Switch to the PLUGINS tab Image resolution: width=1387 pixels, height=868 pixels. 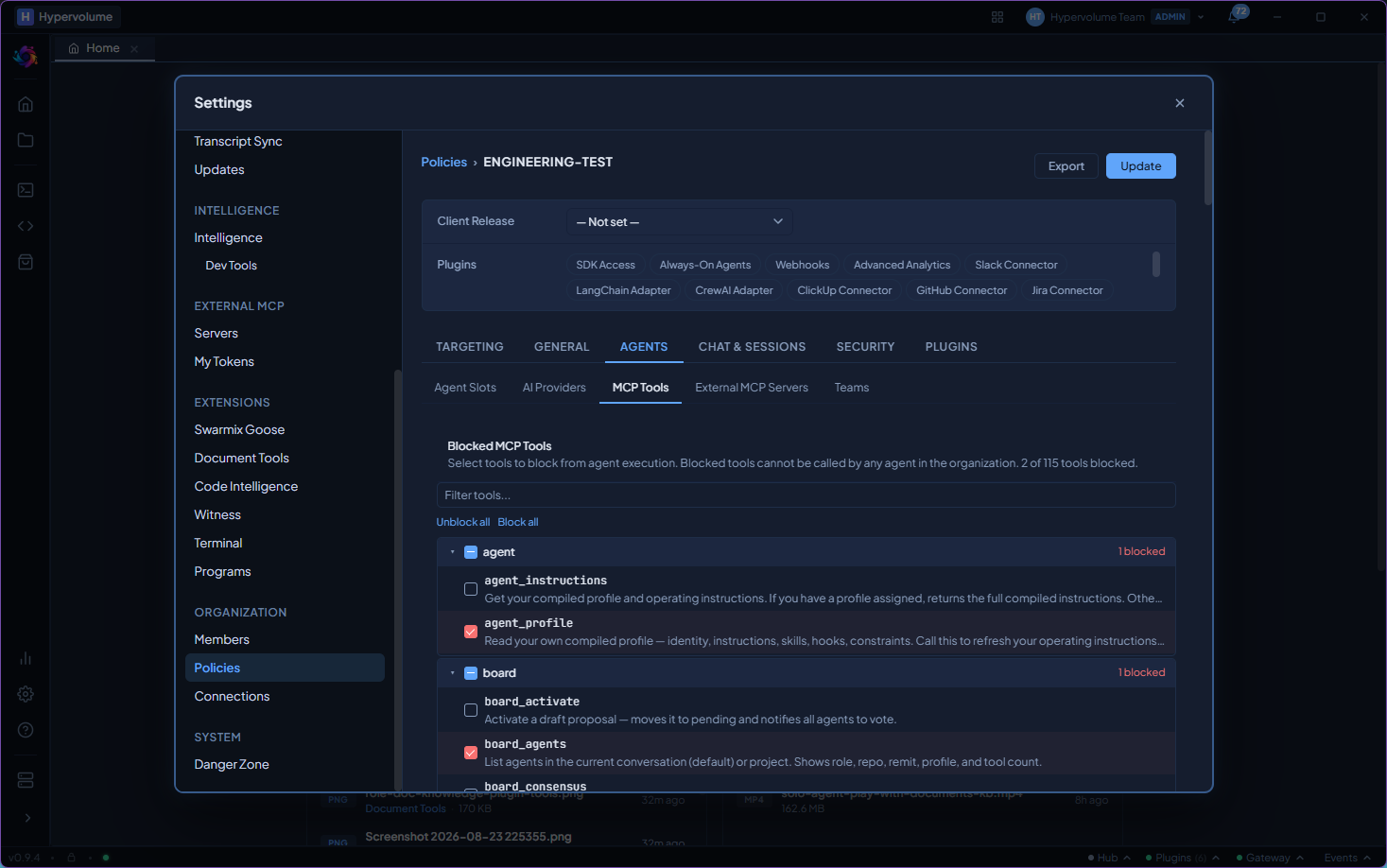(951, 347)
